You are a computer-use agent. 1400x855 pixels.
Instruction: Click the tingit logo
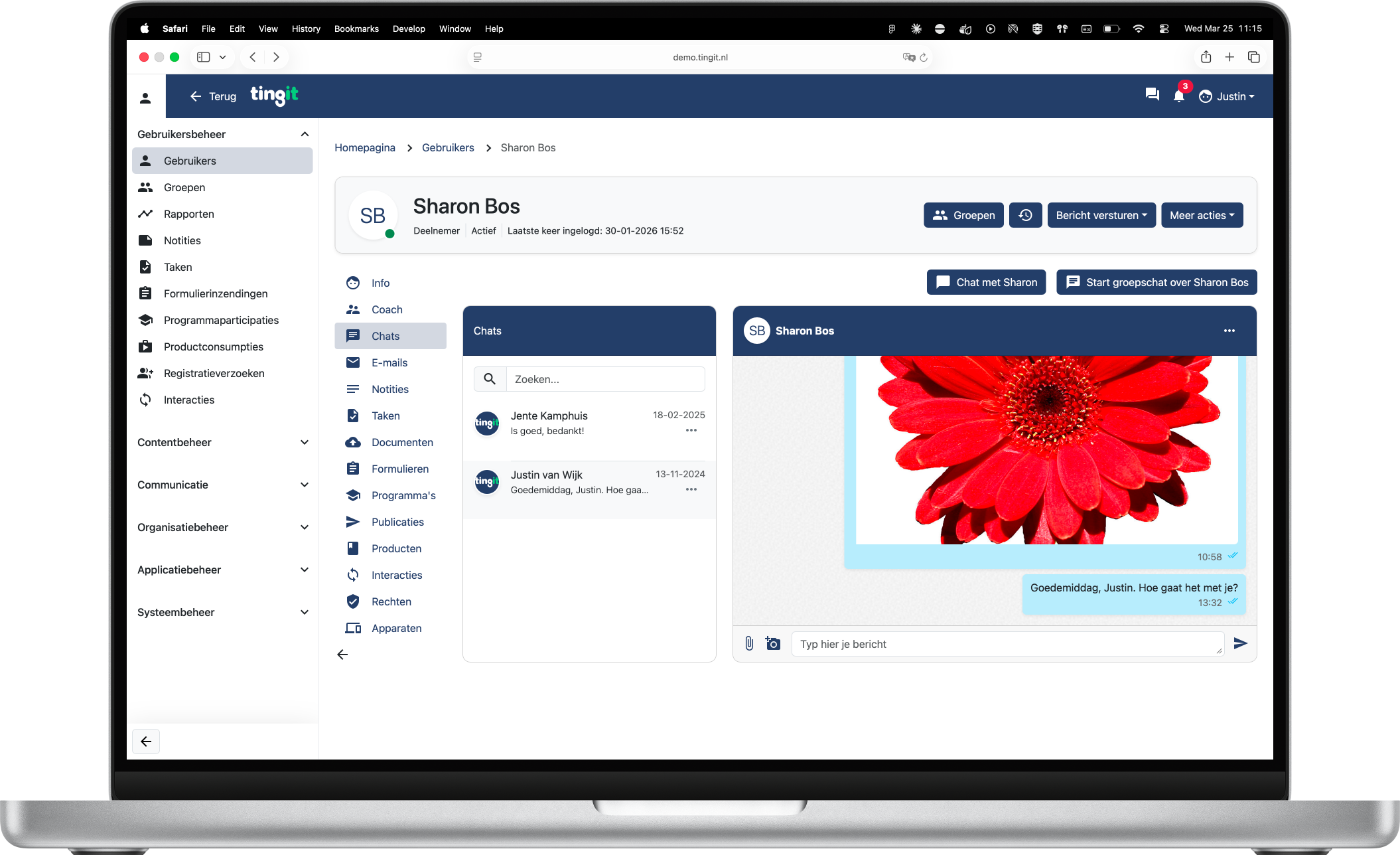coord(274,96)
